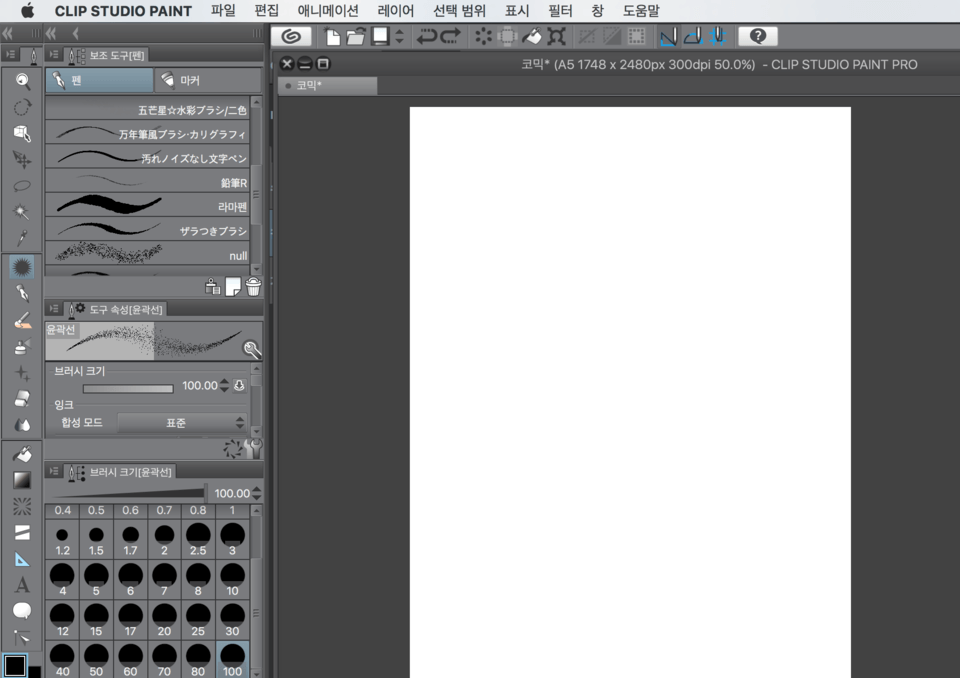Select the Text tool
This screenshot has height=678, width=960.
click(x=22, y=585)
